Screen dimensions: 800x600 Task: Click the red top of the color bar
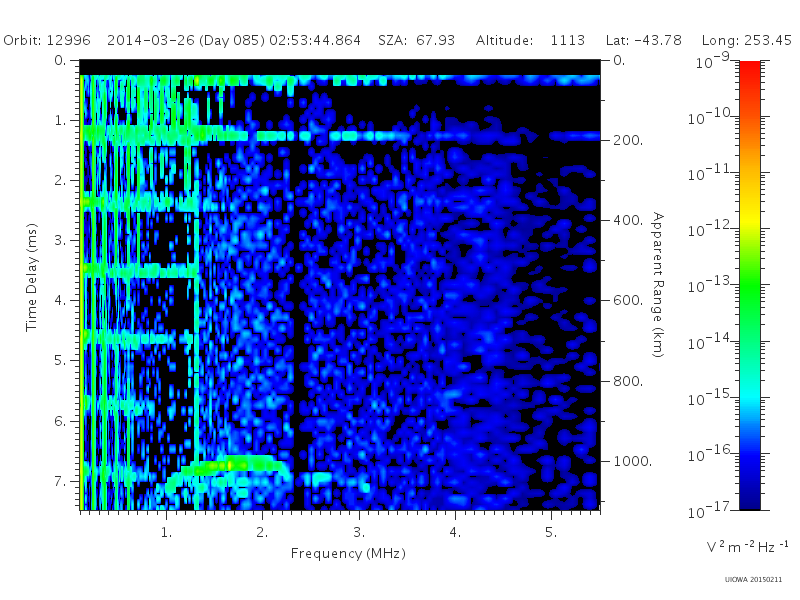pos(749,69)
